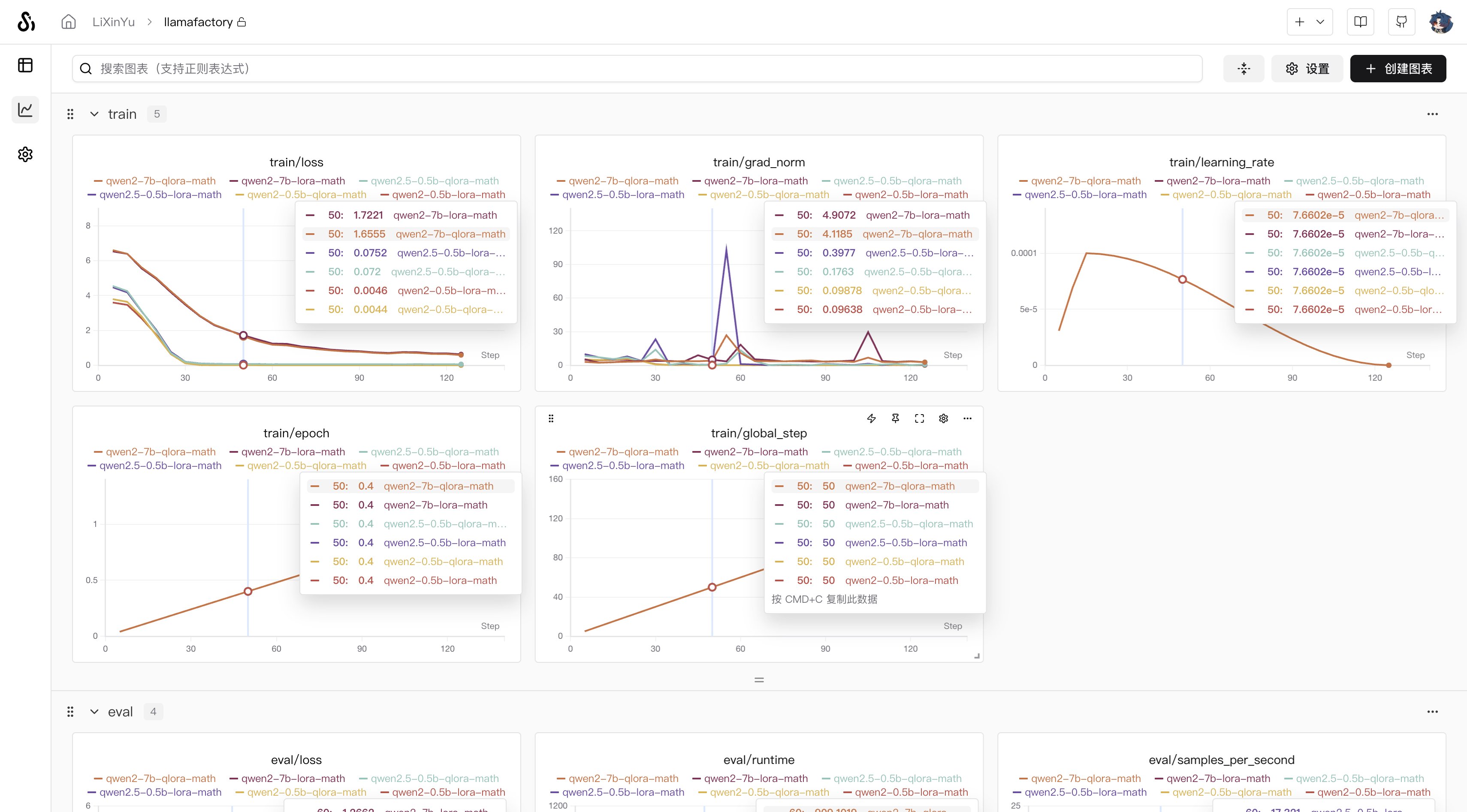This screenshot has width=1467, height=812.
Task: Click the lightning icon on train/global_step chart
Action: click(x=871, y=418)
